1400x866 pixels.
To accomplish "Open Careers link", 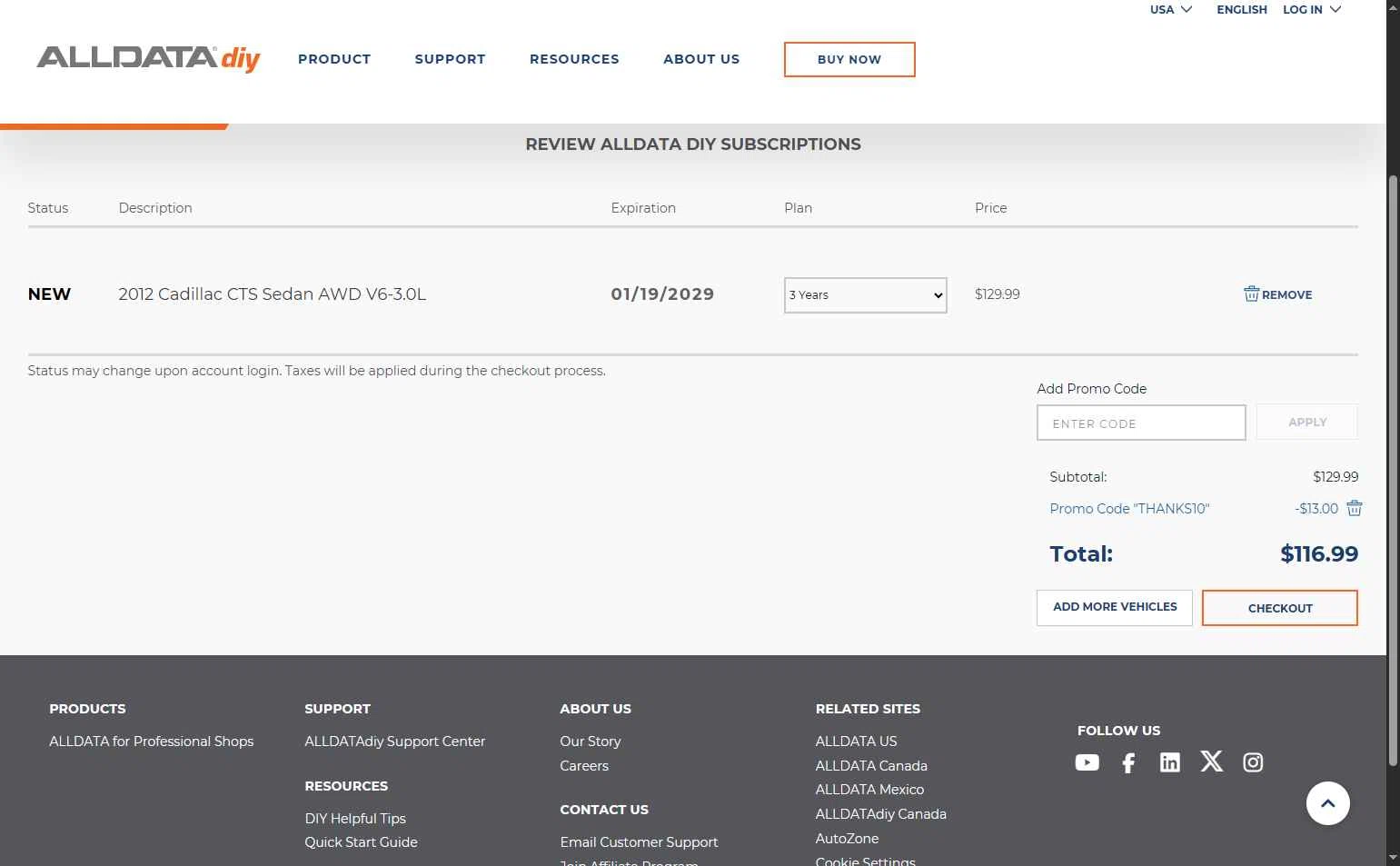I will click(584, 766).
